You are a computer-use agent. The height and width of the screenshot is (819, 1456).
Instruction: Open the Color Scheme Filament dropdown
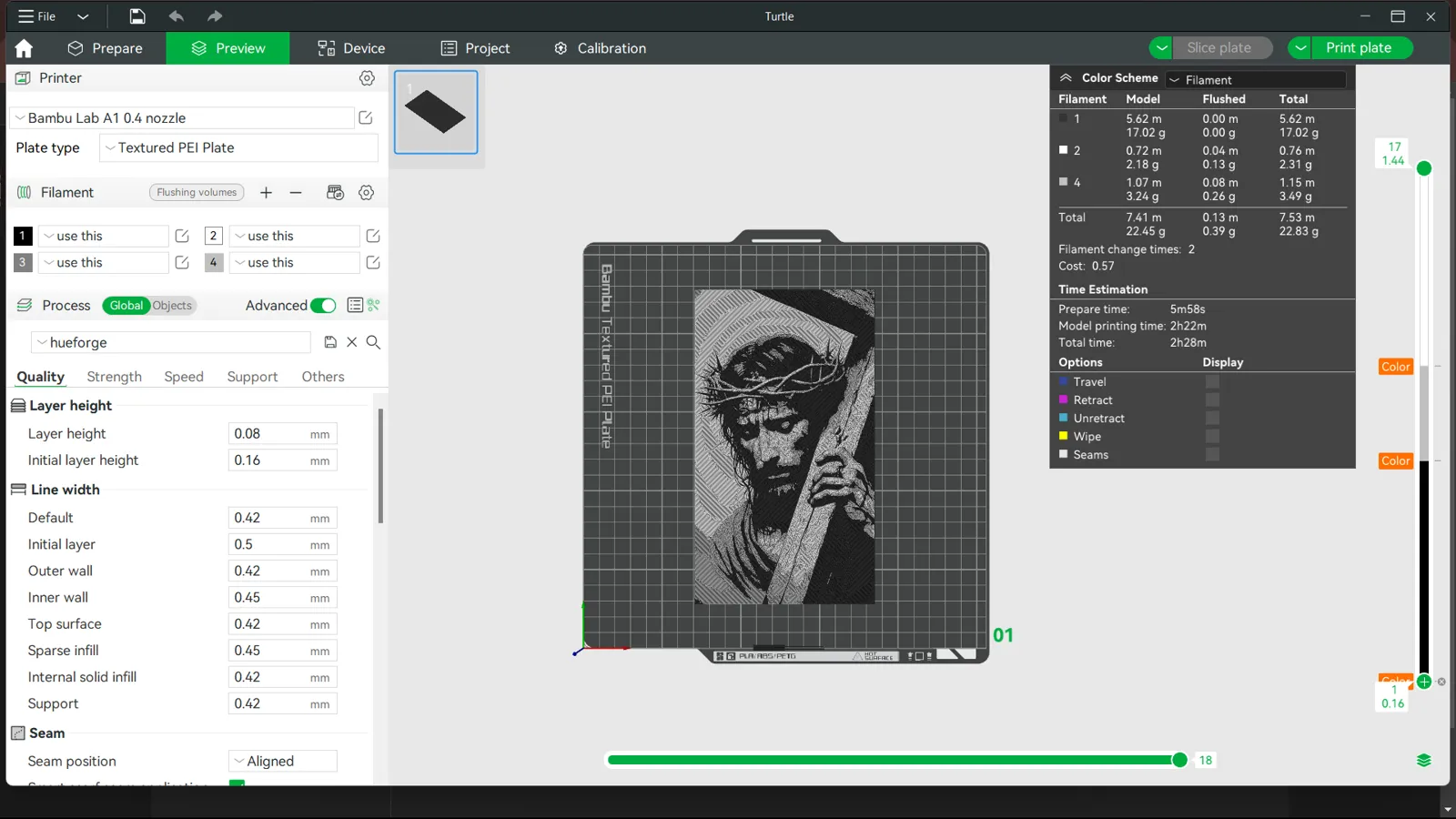coord(1256,80)
